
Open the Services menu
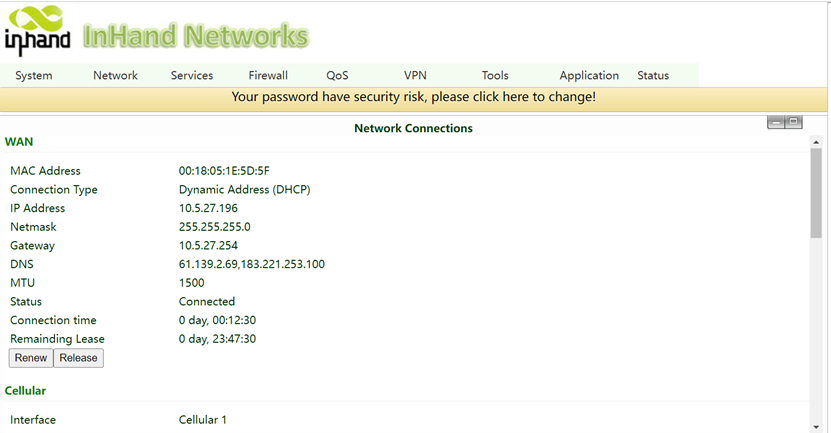pyautogui.click(x=192, y=75)
